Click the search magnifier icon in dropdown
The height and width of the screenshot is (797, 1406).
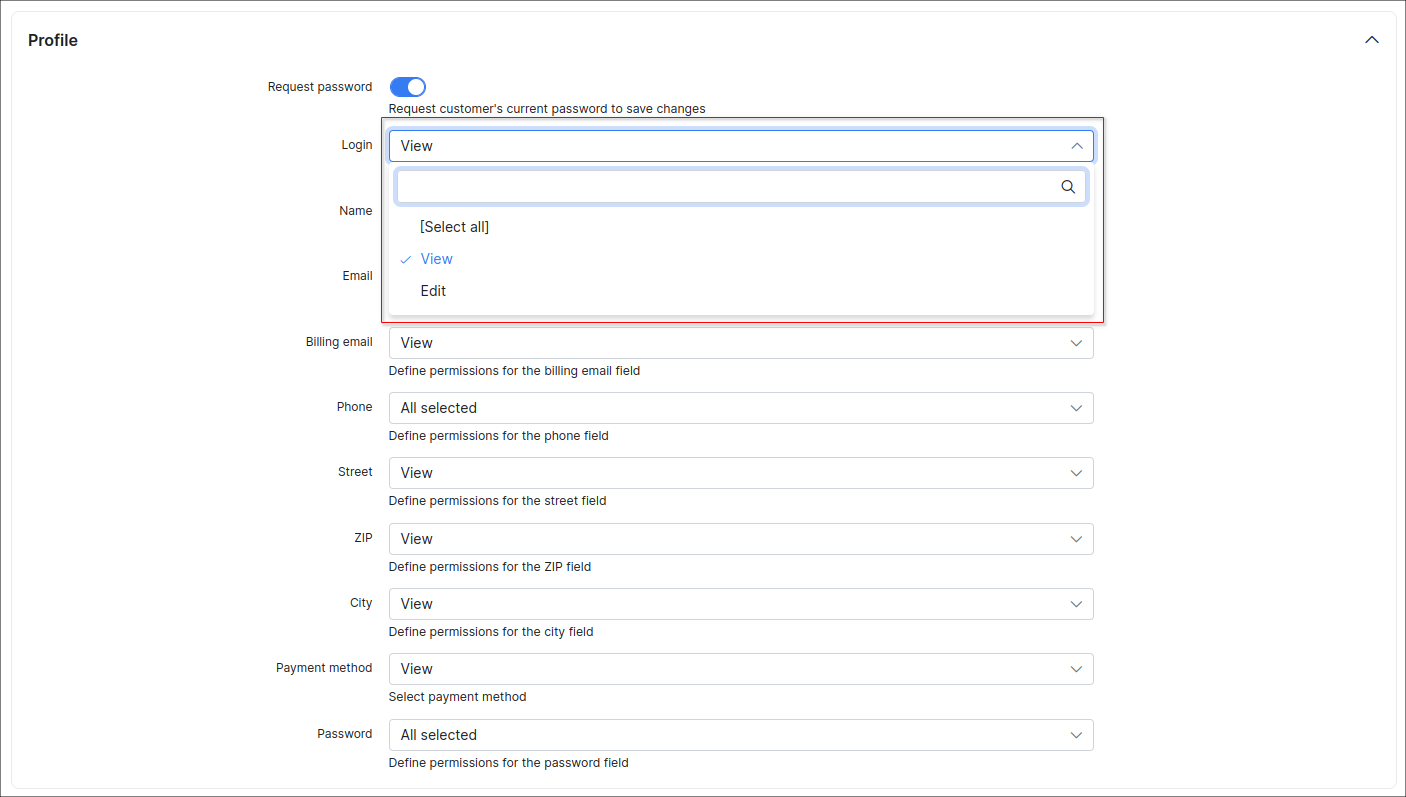point(1067,187)
